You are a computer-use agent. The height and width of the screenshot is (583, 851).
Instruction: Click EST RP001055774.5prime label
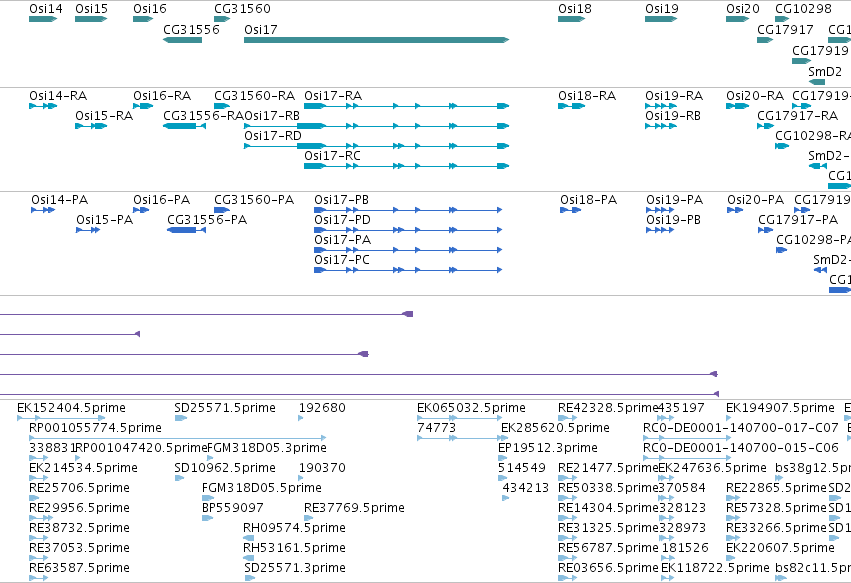coord(96,428)
